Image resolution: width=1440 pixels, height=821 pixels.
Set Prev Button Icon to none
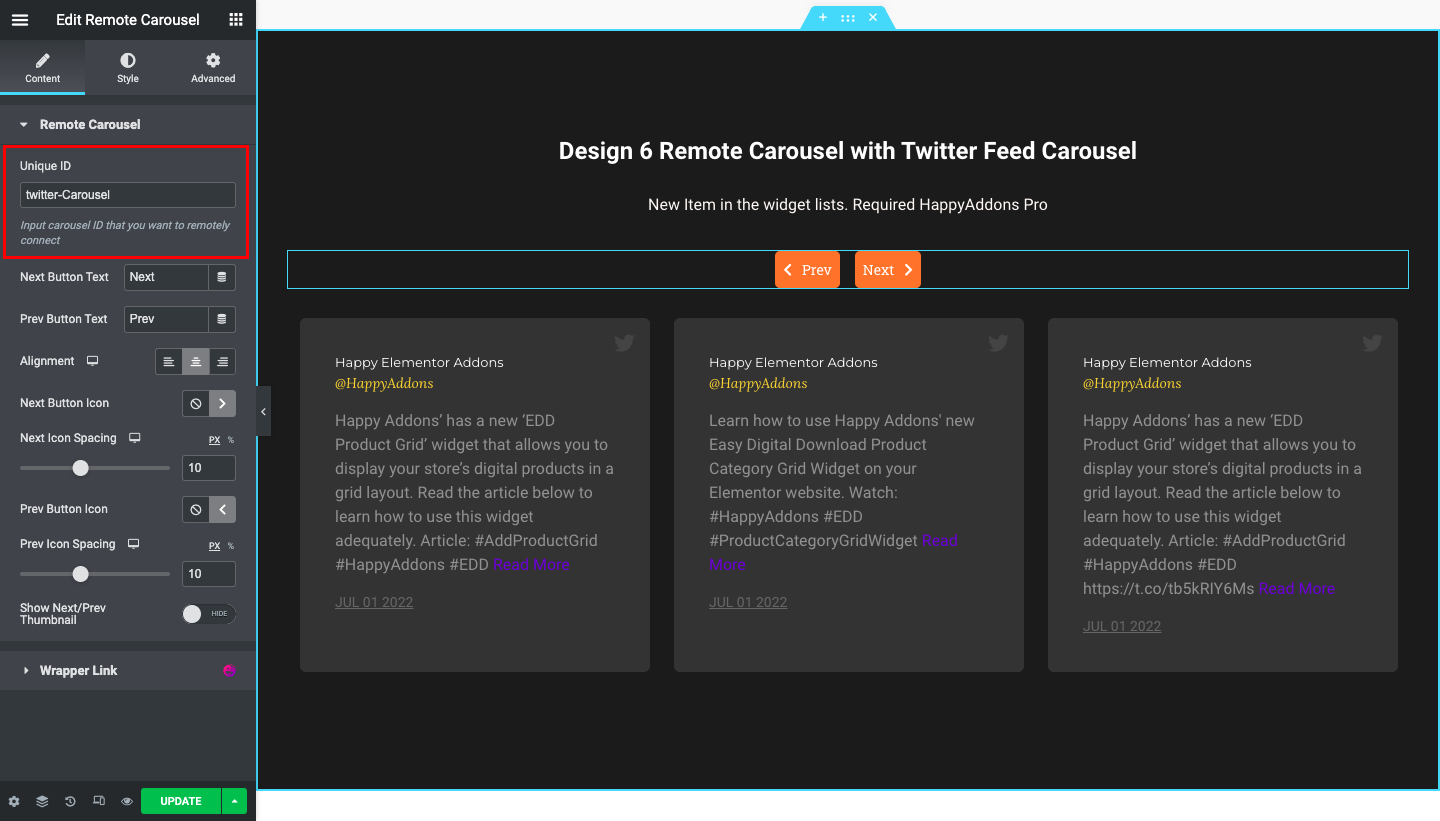[x=195, y=509]
